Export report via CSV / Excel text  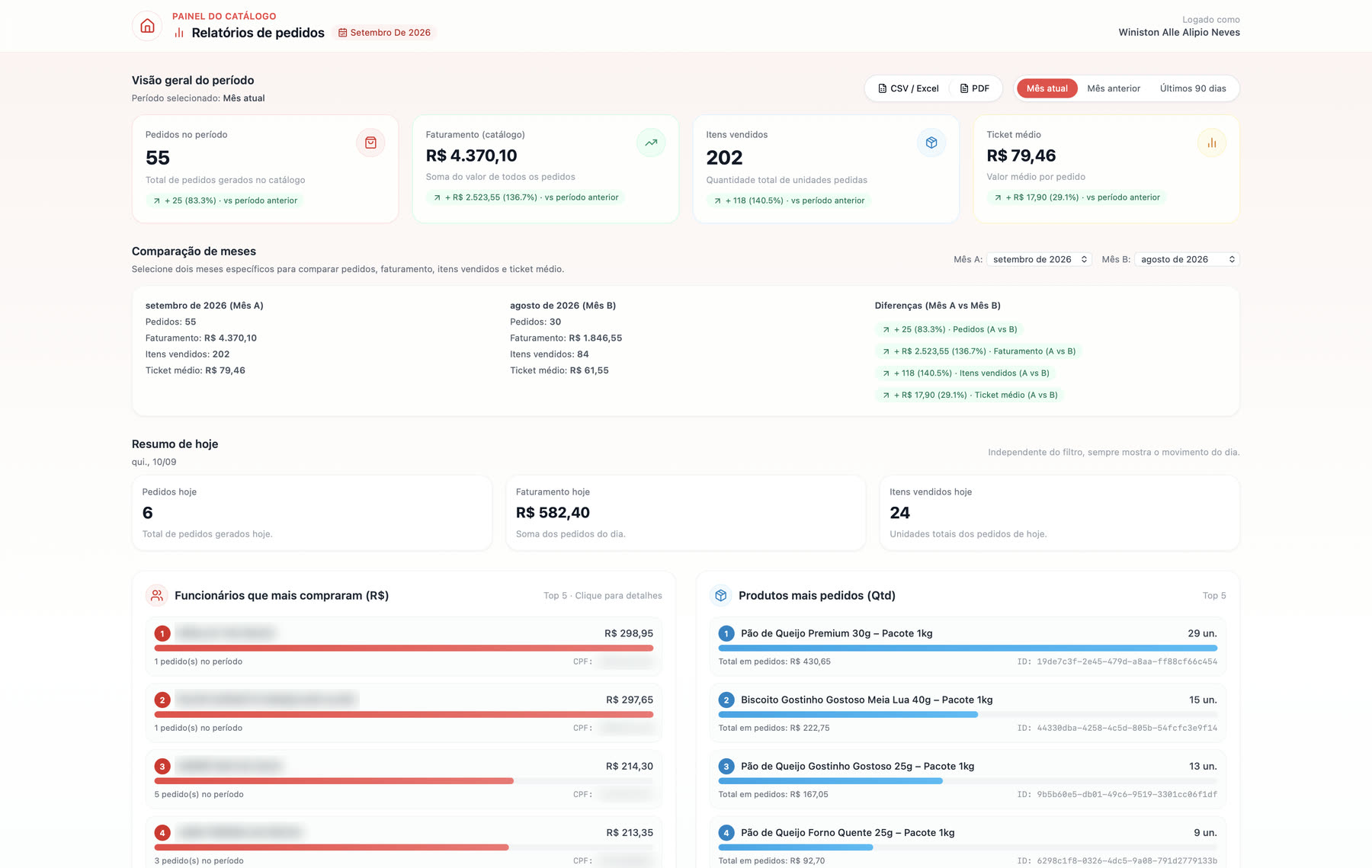click(915, 88)
